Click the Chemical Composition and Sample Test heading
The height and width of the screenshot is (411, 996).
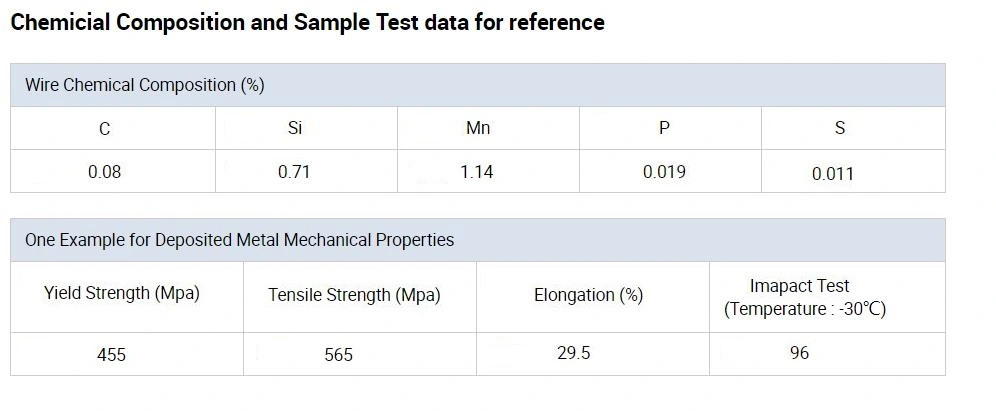[x=307, y=22]
